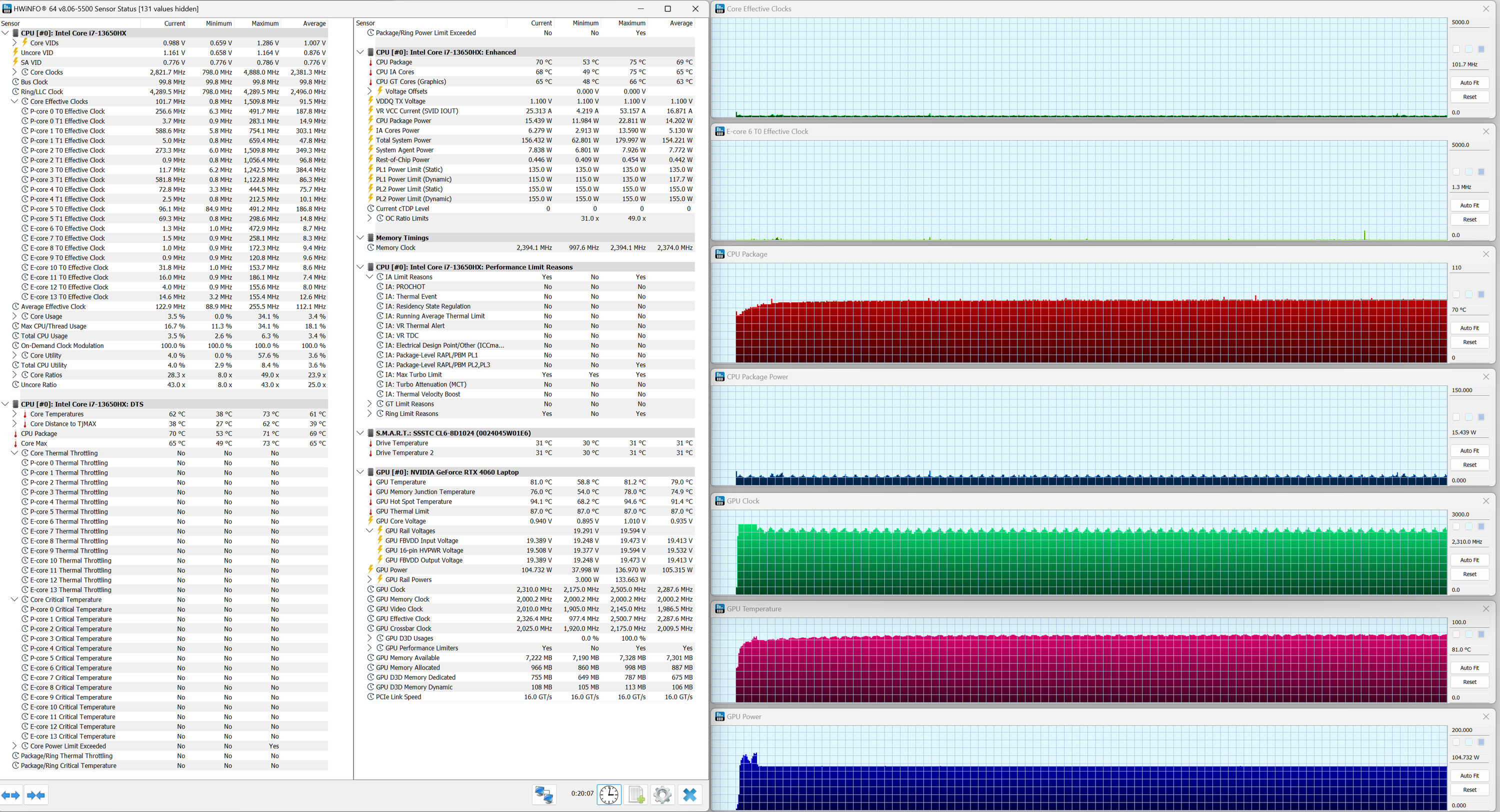Click the blue X close sensors icon
1500x812 pixels.
point(689,794)
